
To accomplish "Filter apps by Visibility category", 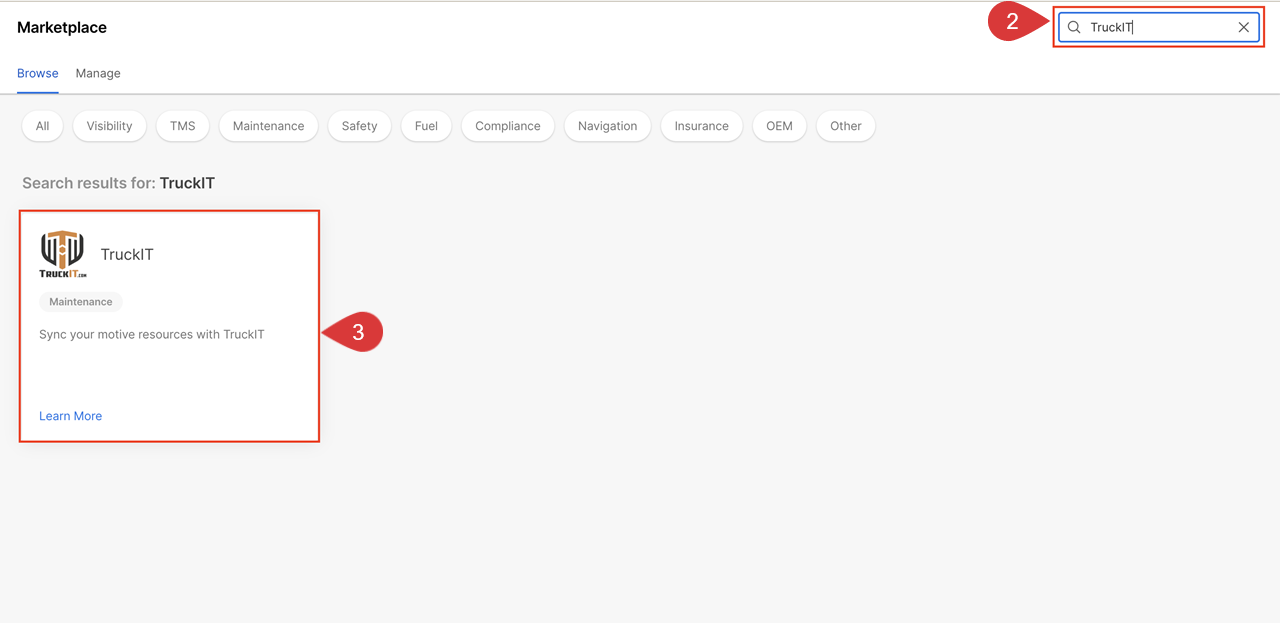I will point(109,126).
